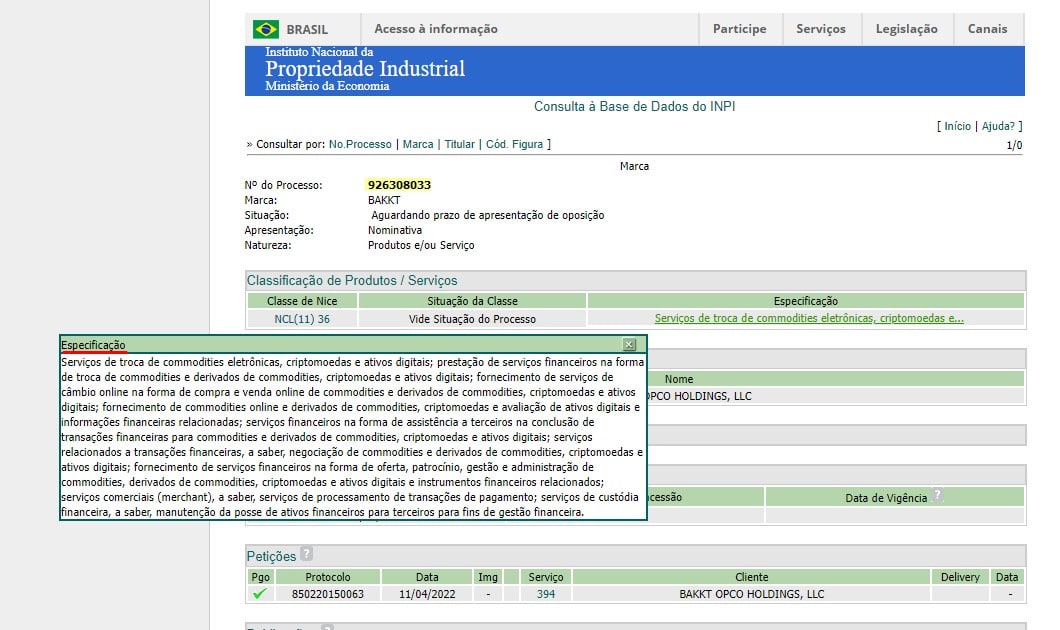
Task: Open the Legislação menu item
Action: point(907,29)
